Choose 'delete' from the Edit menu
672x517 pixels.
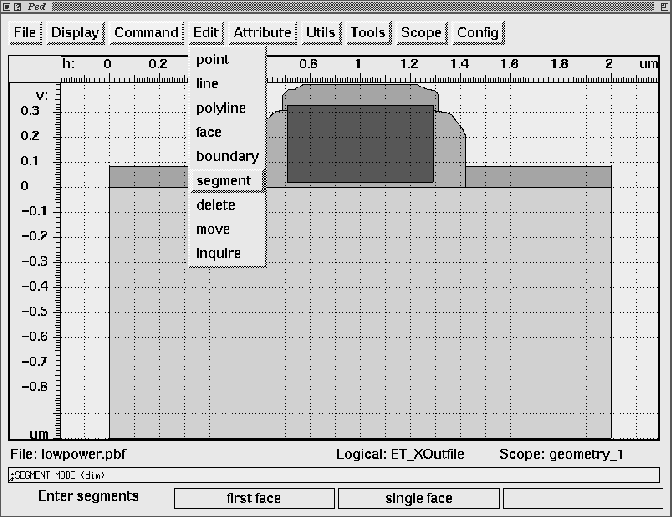point(227,205)
